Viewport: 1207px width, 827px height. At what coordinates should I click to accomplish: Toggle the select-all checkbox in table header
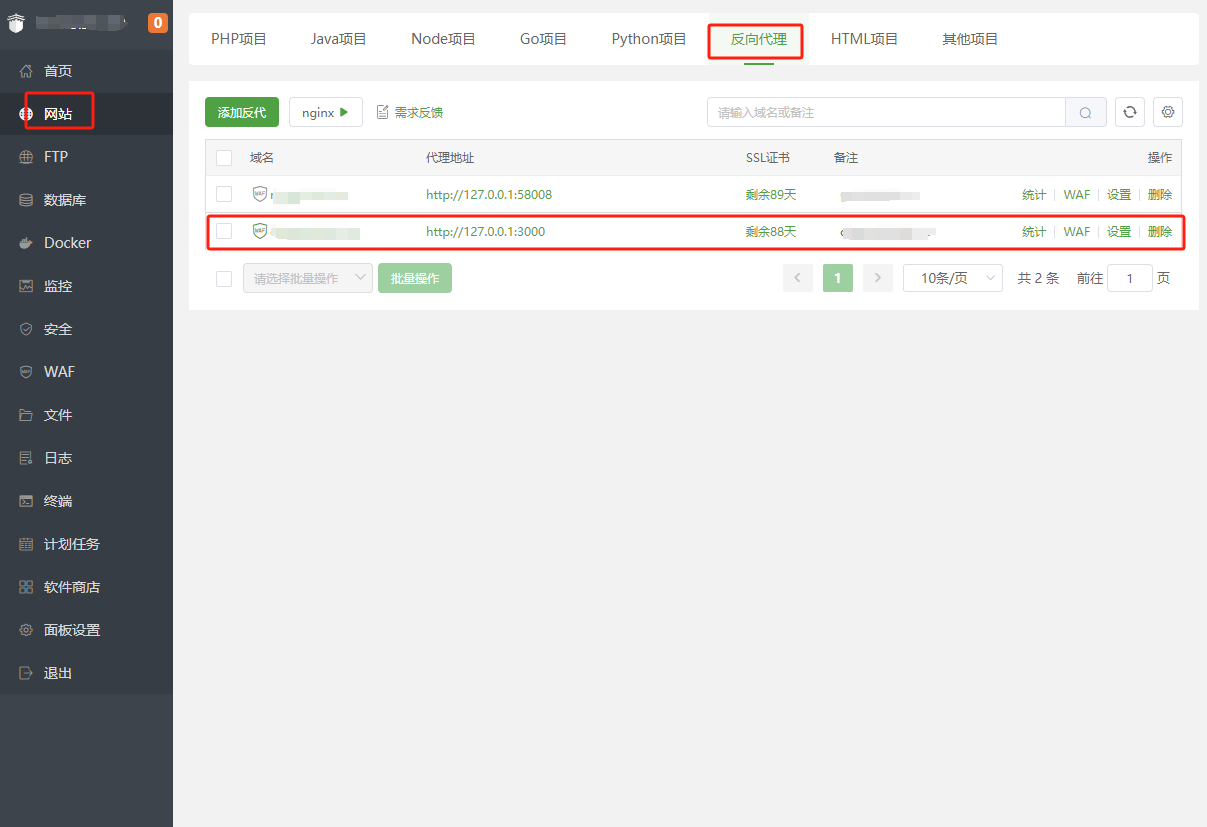[x=224, y=158]
